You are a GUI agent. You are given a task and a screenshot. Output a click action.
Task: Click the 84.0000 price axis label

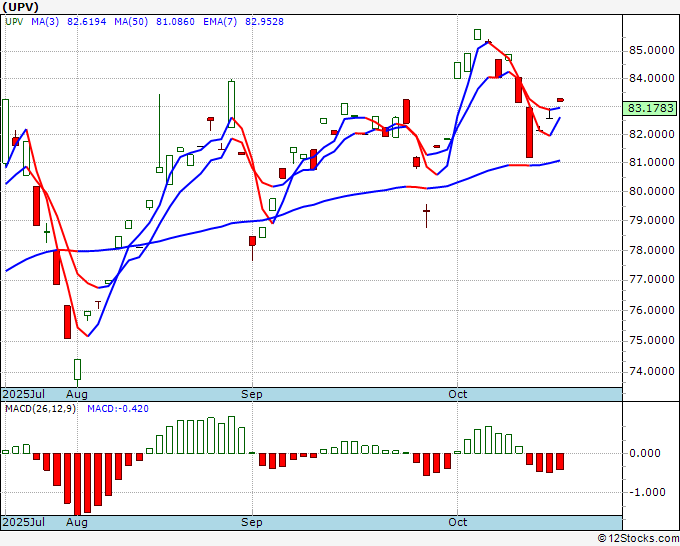pos(651,78)
